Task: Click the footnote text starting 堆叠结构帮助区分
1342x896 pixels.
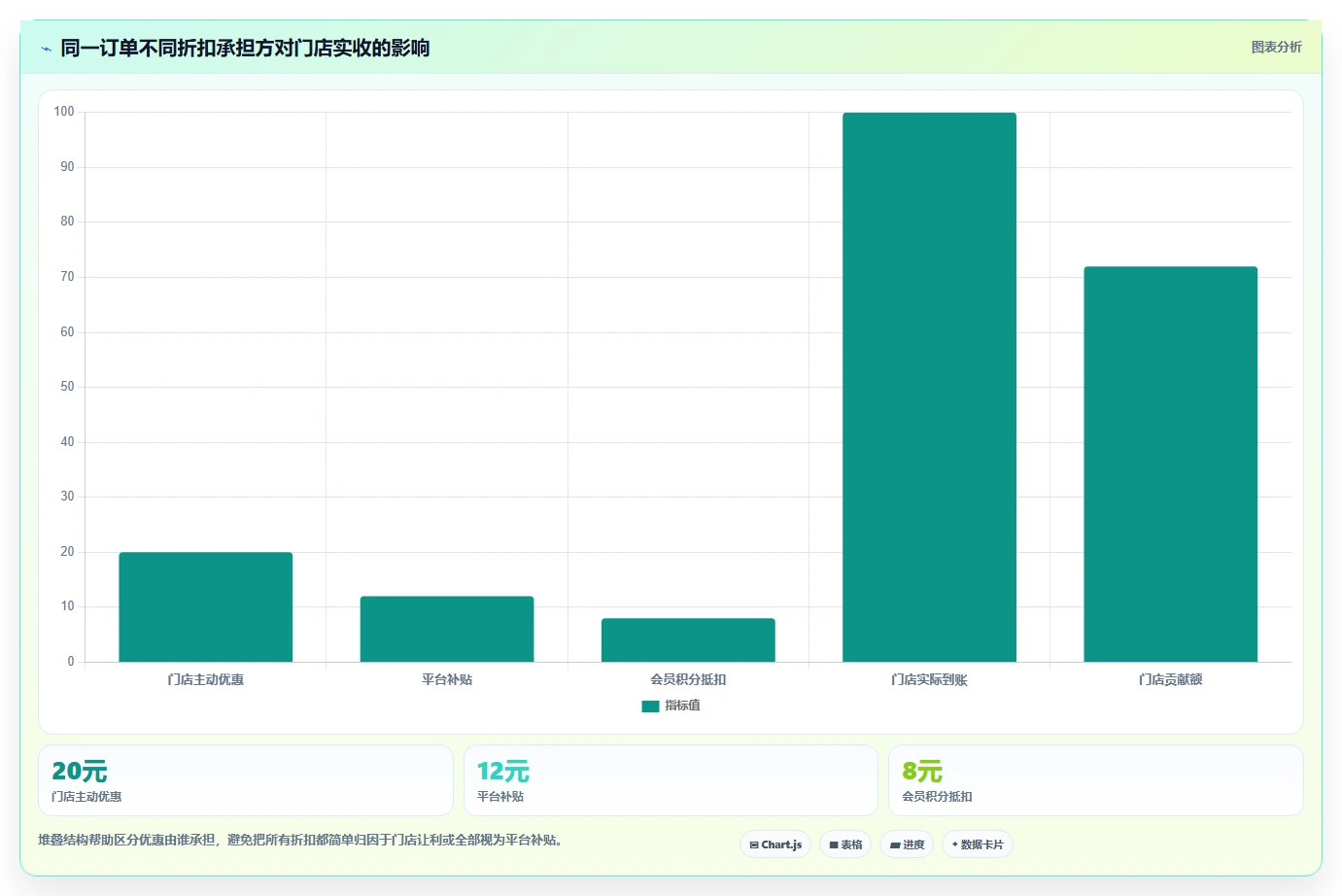Action: [x=300, y=840]
